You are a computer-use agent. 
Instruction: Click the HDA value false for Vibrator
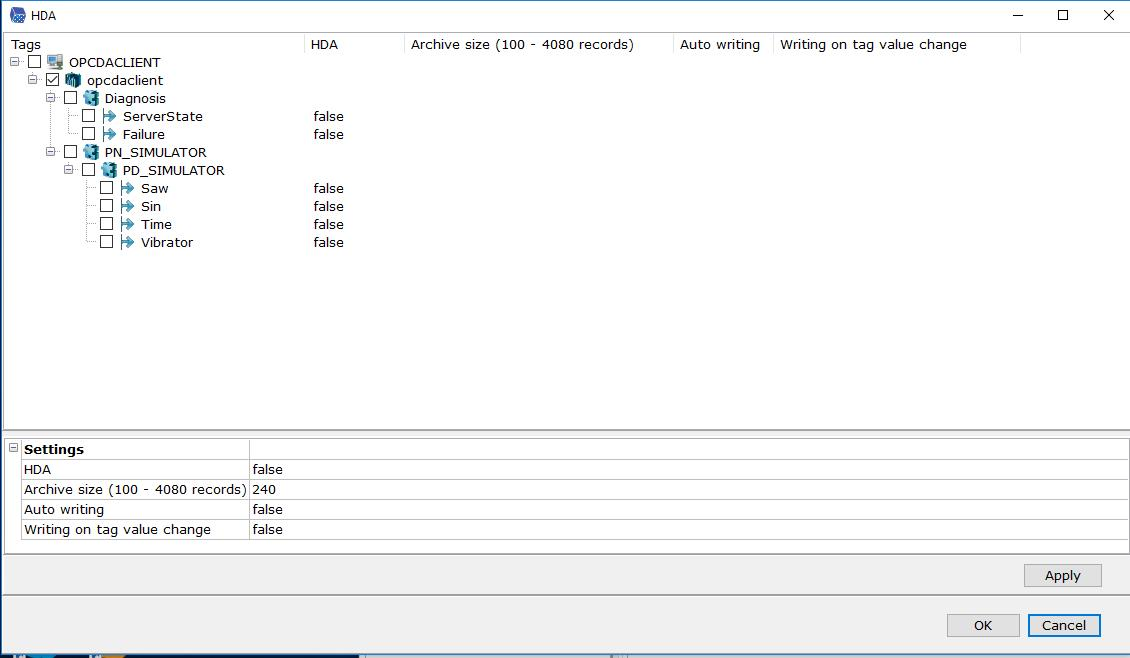coord(329,242)
